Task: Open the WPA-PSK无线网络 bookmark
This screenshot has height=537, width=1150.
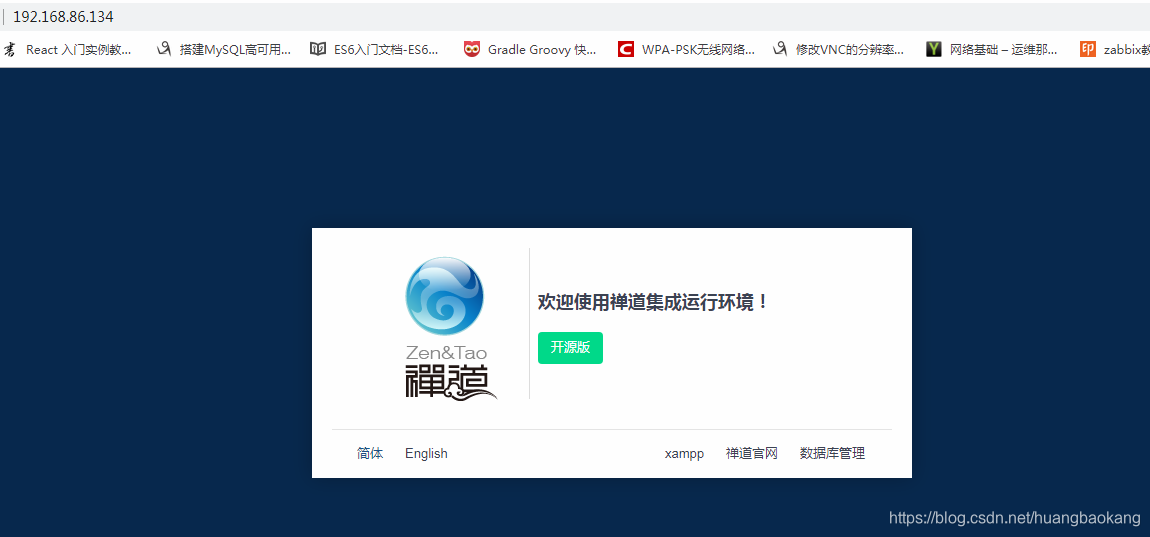Action: coord(686,50)
